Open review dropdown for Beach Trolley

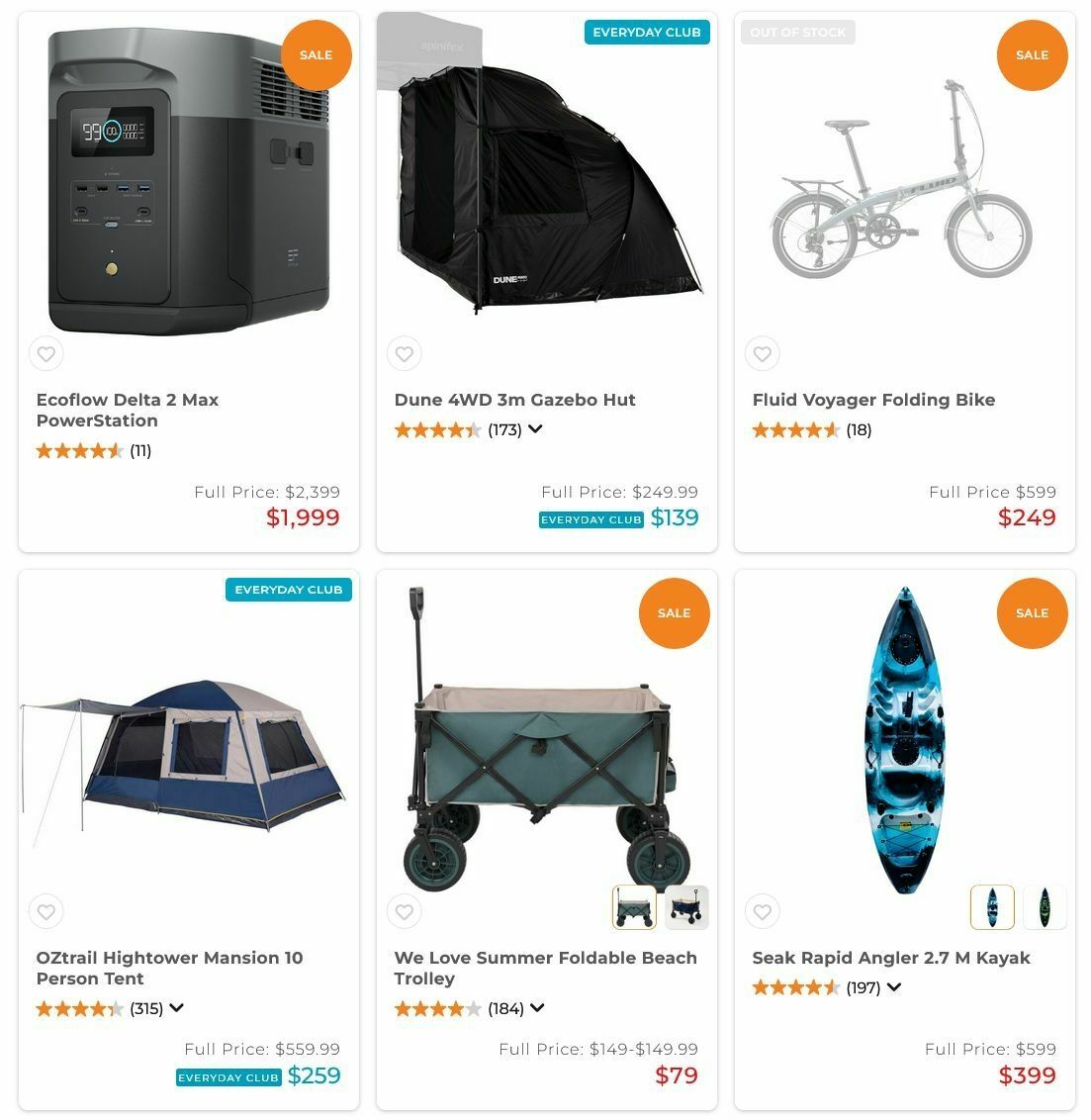click(537, 1008)
